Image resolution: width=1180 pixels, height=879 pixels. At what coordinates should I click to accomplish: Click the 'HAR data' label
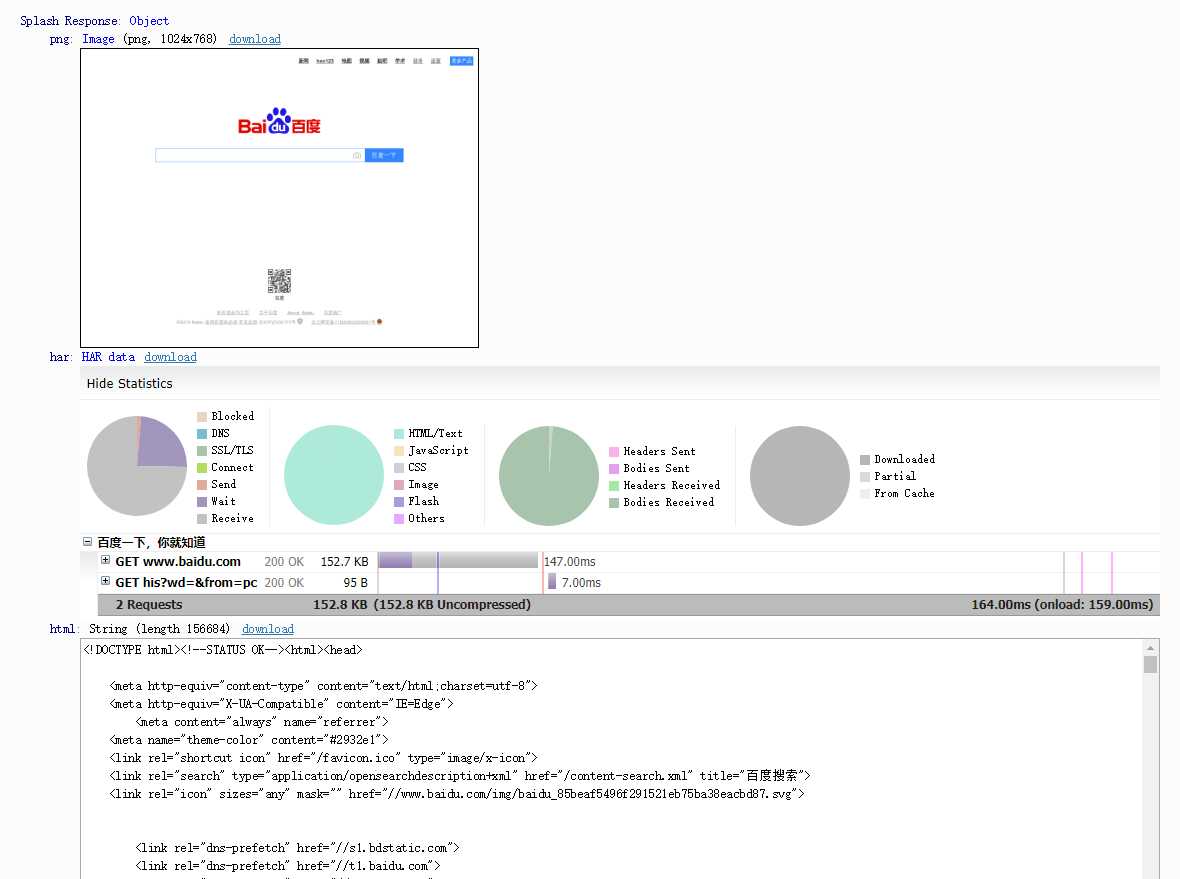(x=108, y=357)
